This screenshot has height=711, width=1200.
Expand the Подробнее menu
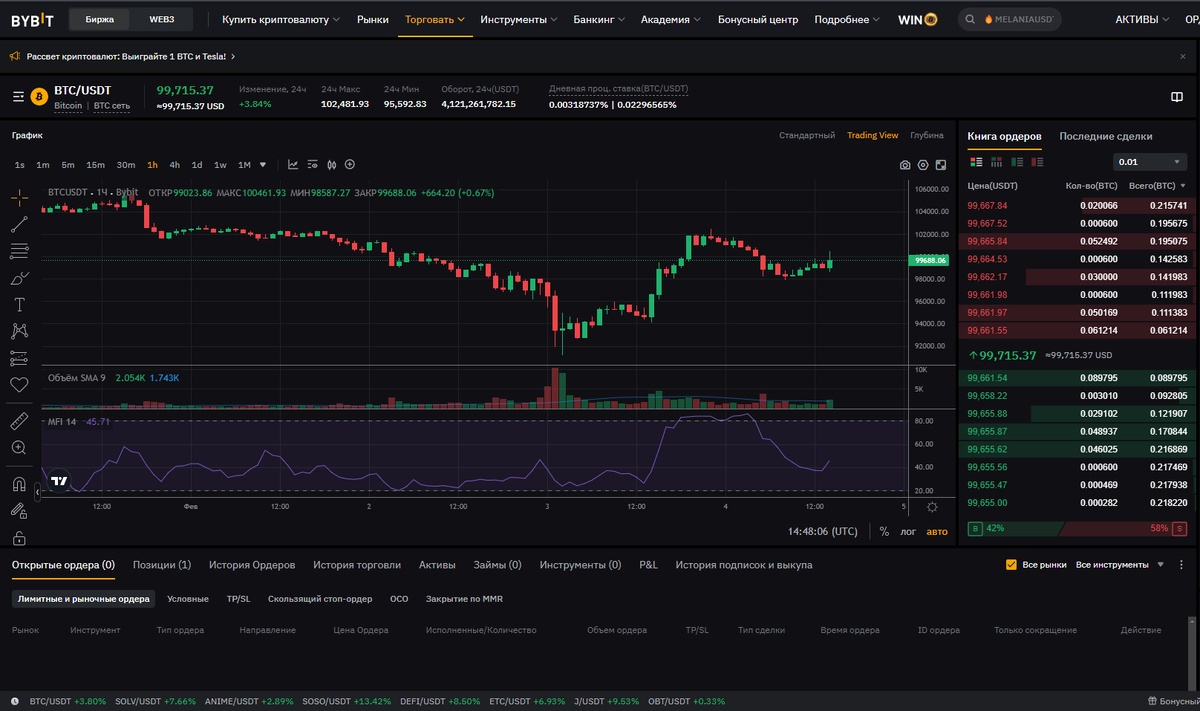click(x=847, y=19)
